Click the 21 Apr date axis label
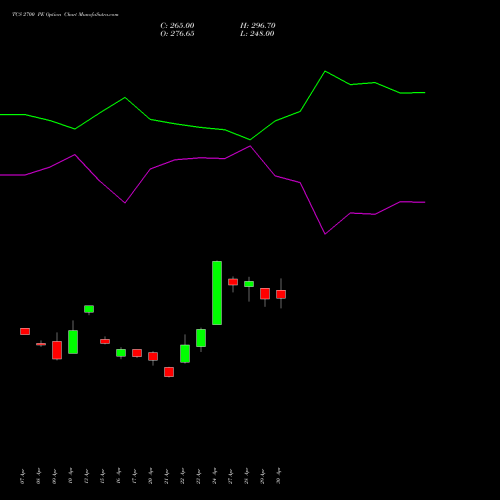 pyautogui.click(x=166, y=476)
